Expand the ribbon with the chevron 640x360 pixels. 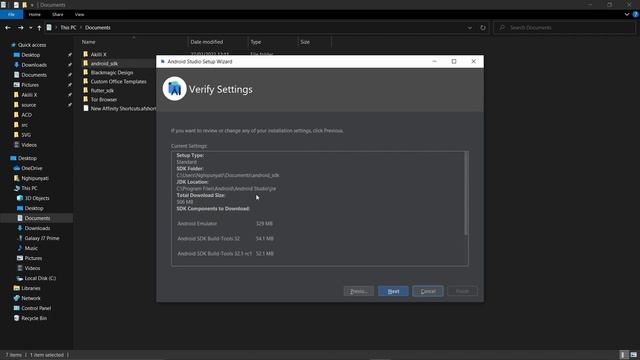click(x=627, y=14)
